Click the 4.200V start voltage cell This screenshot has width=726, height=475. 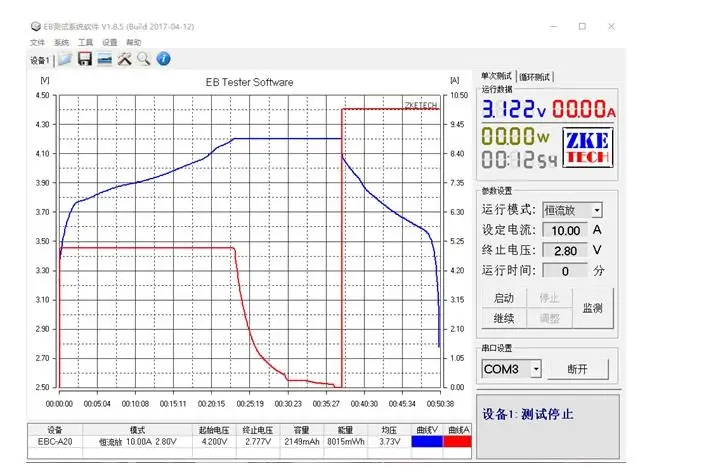(214, 442)
